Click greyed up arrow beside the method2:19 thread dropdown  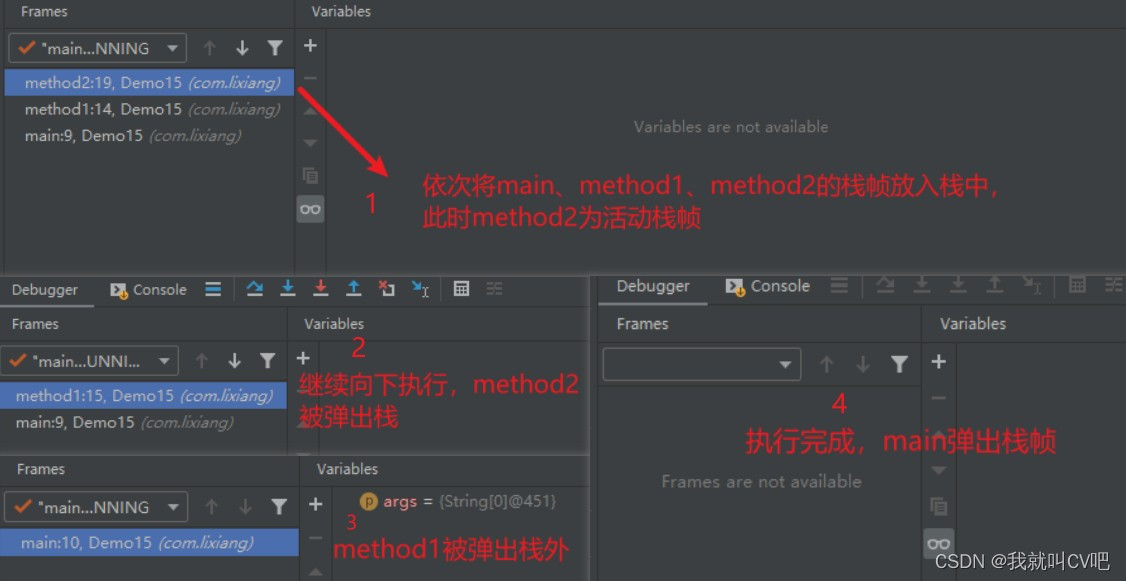[210, 48]
